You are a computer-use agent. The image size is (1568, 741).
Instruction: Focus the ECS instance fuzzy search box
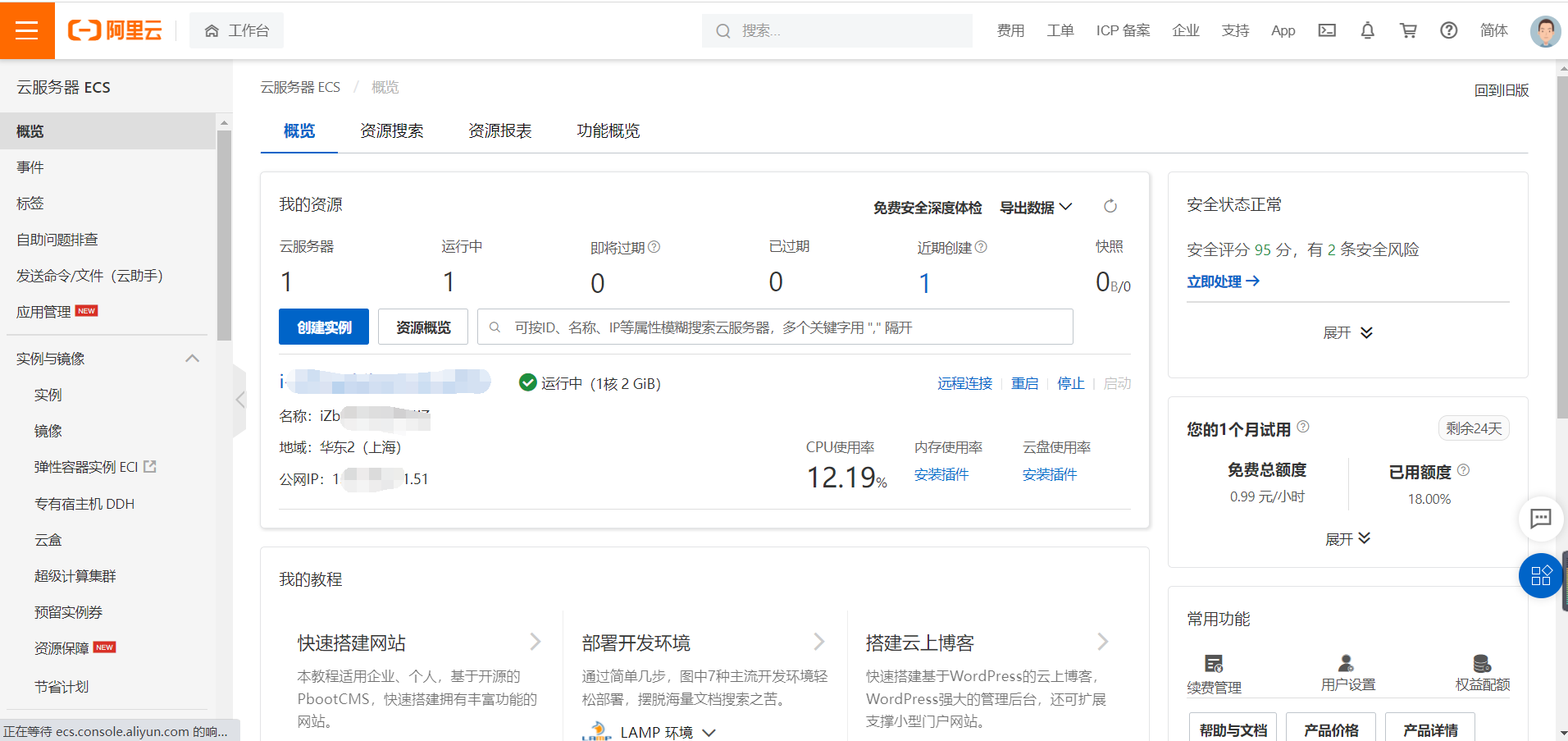[x=775, y=327]
